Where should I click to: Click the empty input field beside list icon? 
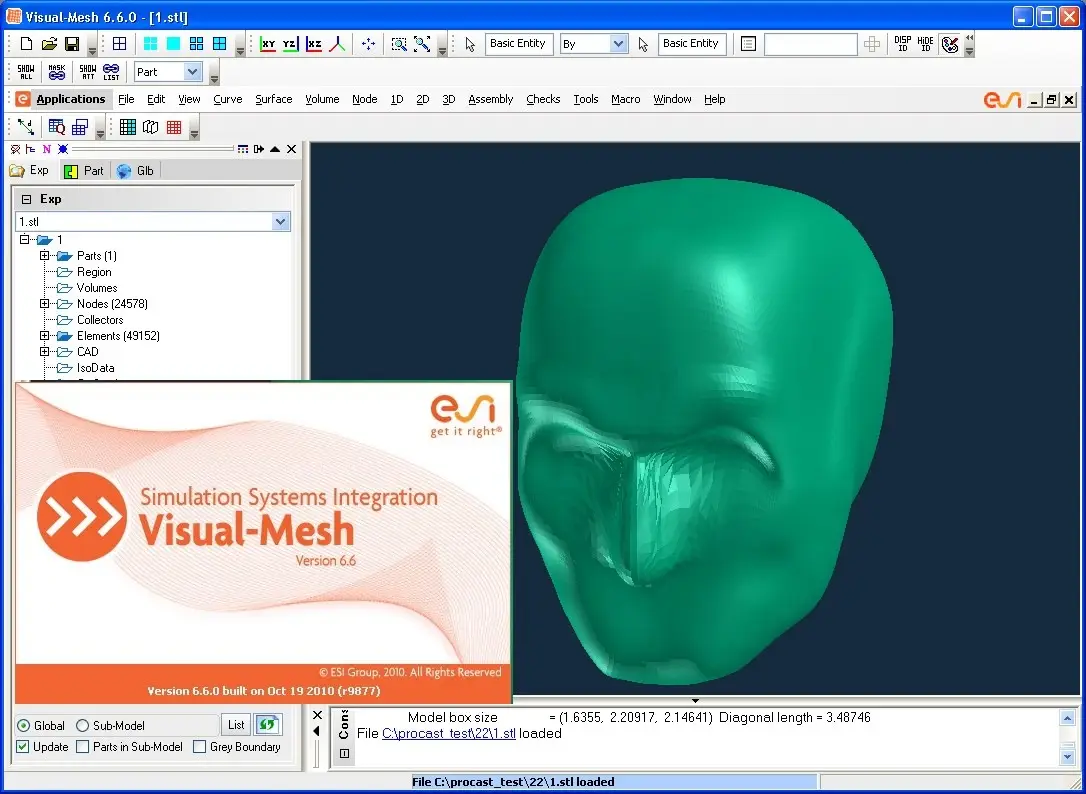pos(810,44)
